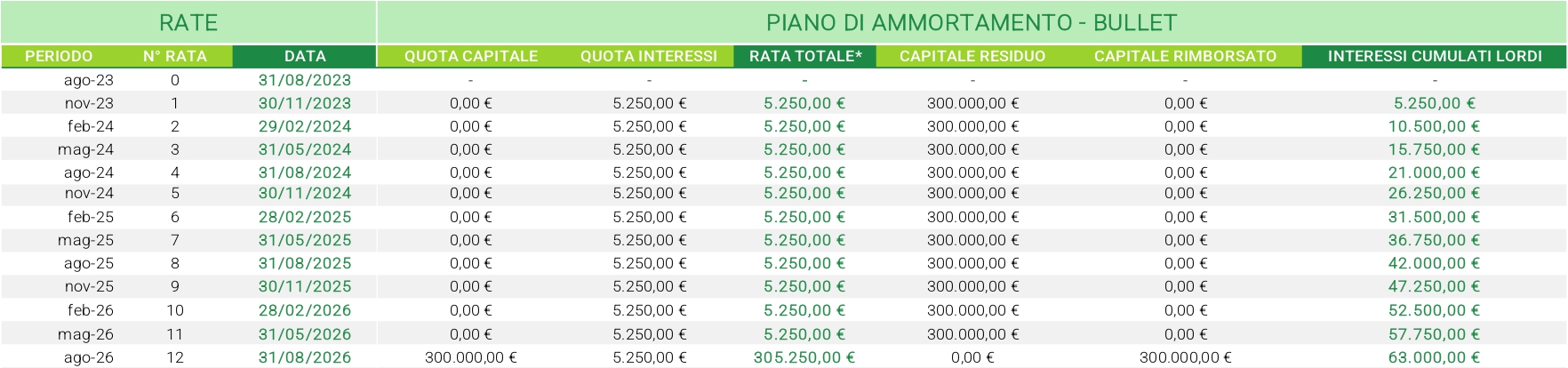This screenshot has height=368, width=1568.
Task: Select the QUOTA CAPITALE column header
Action: coord(471,56)
